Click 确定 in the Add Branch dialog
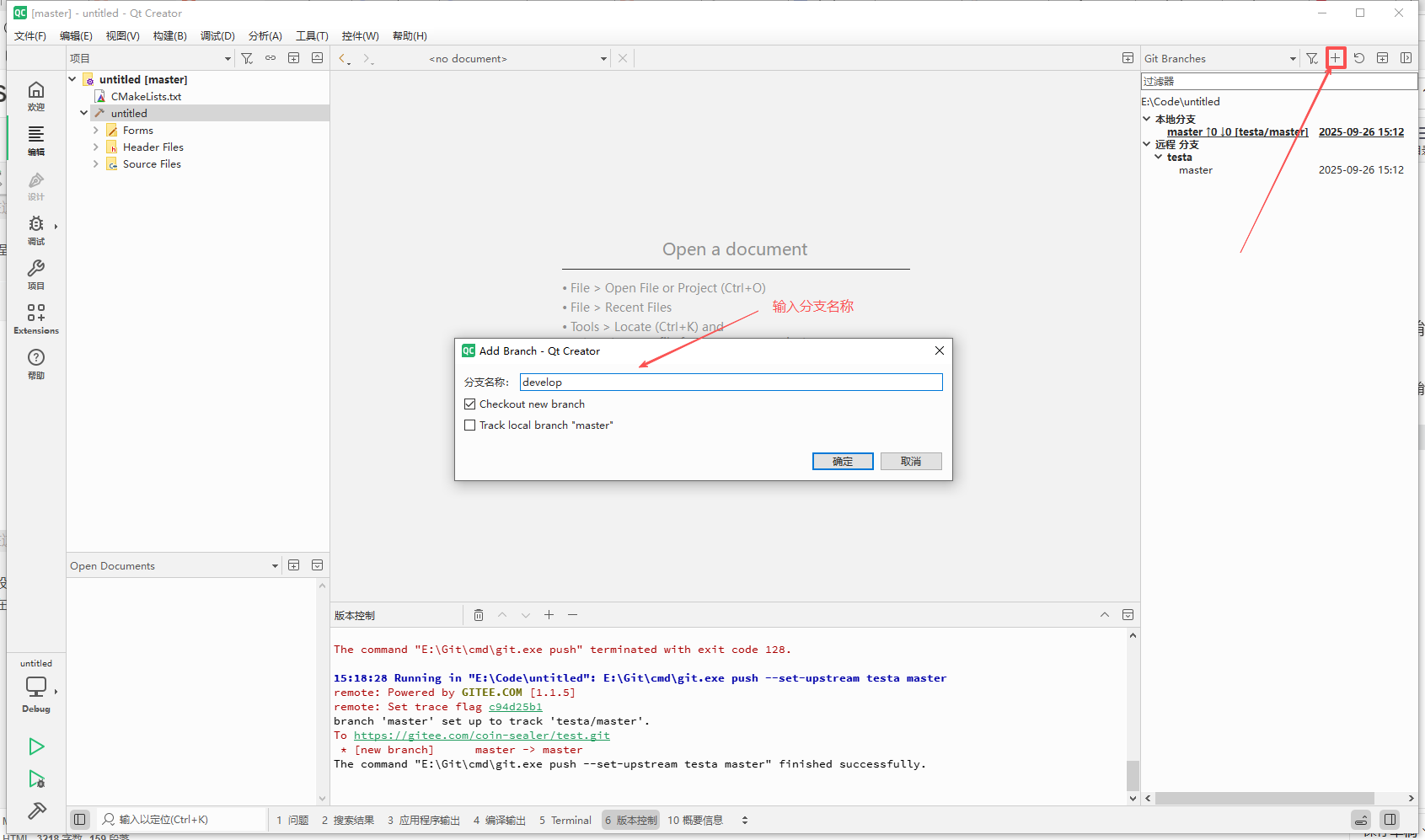Viewport: 1425px width, 840px height. [x=843, y=461]
